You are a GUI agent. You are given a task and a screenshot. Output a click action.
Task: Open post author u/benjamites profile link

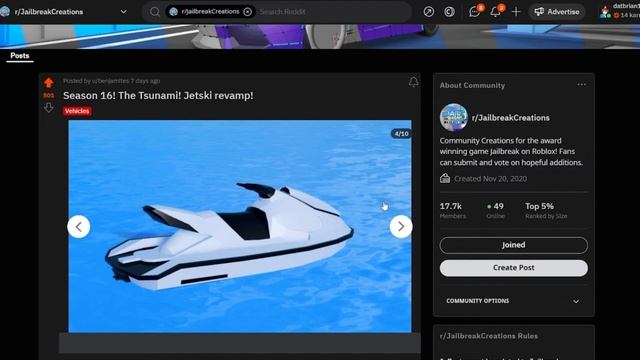(x=110, y=81)
